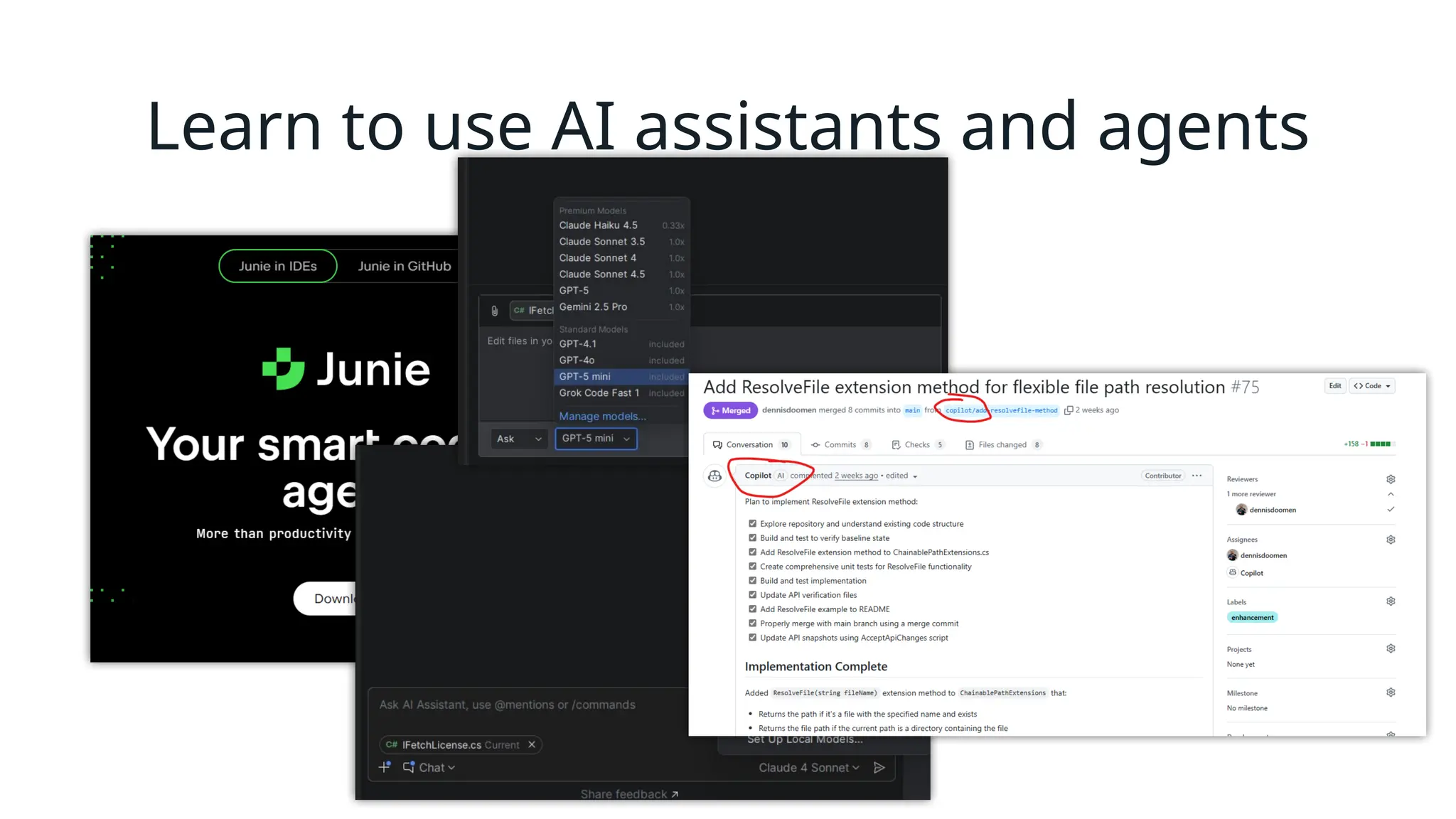
Task: Open the copilot/add-resolvefile-method branch link
Action: click(x=1002, y=410)
